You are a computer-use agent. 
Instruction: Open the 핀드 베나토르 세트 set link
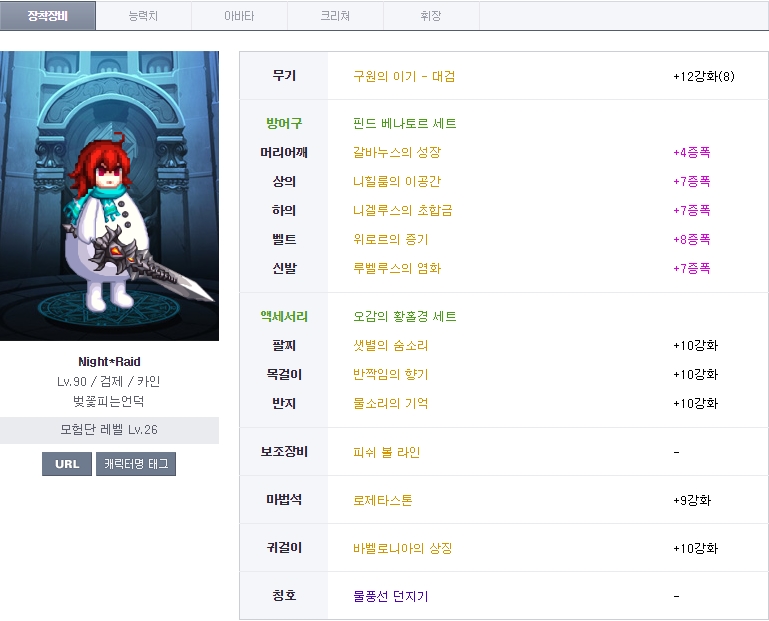coord(405,123)
